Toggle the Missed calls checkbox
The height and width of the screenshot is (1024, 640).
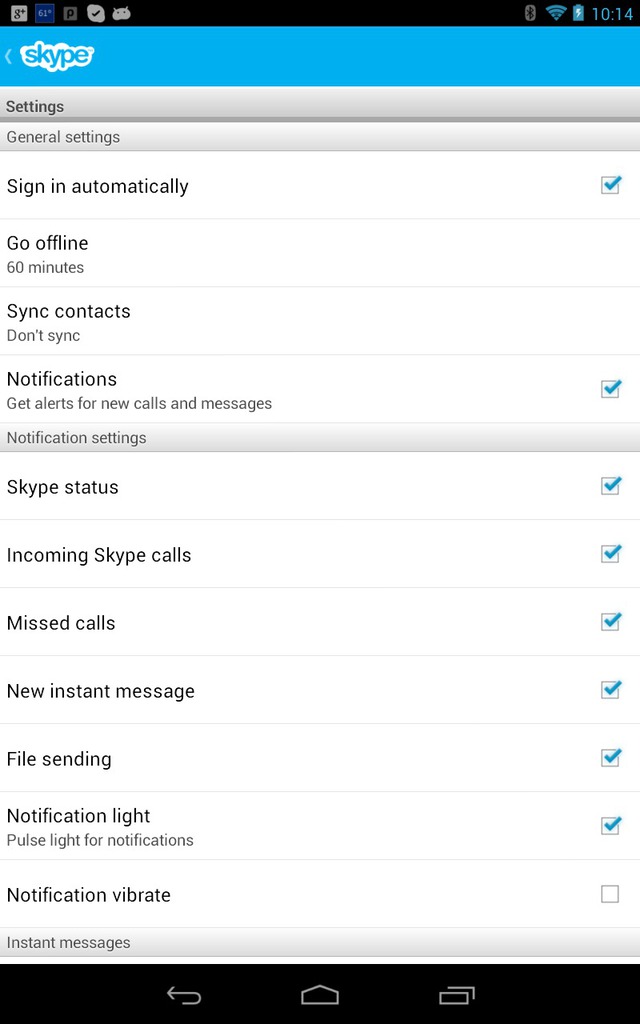point(611,622)
